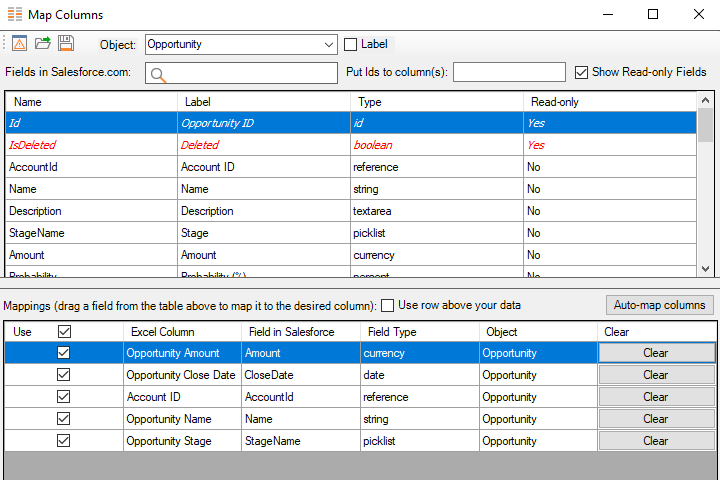Uncheck Use for Opportunity Stage mapping
The height and width of the screenshot is (480, 720).
click(x=63, y=441)
